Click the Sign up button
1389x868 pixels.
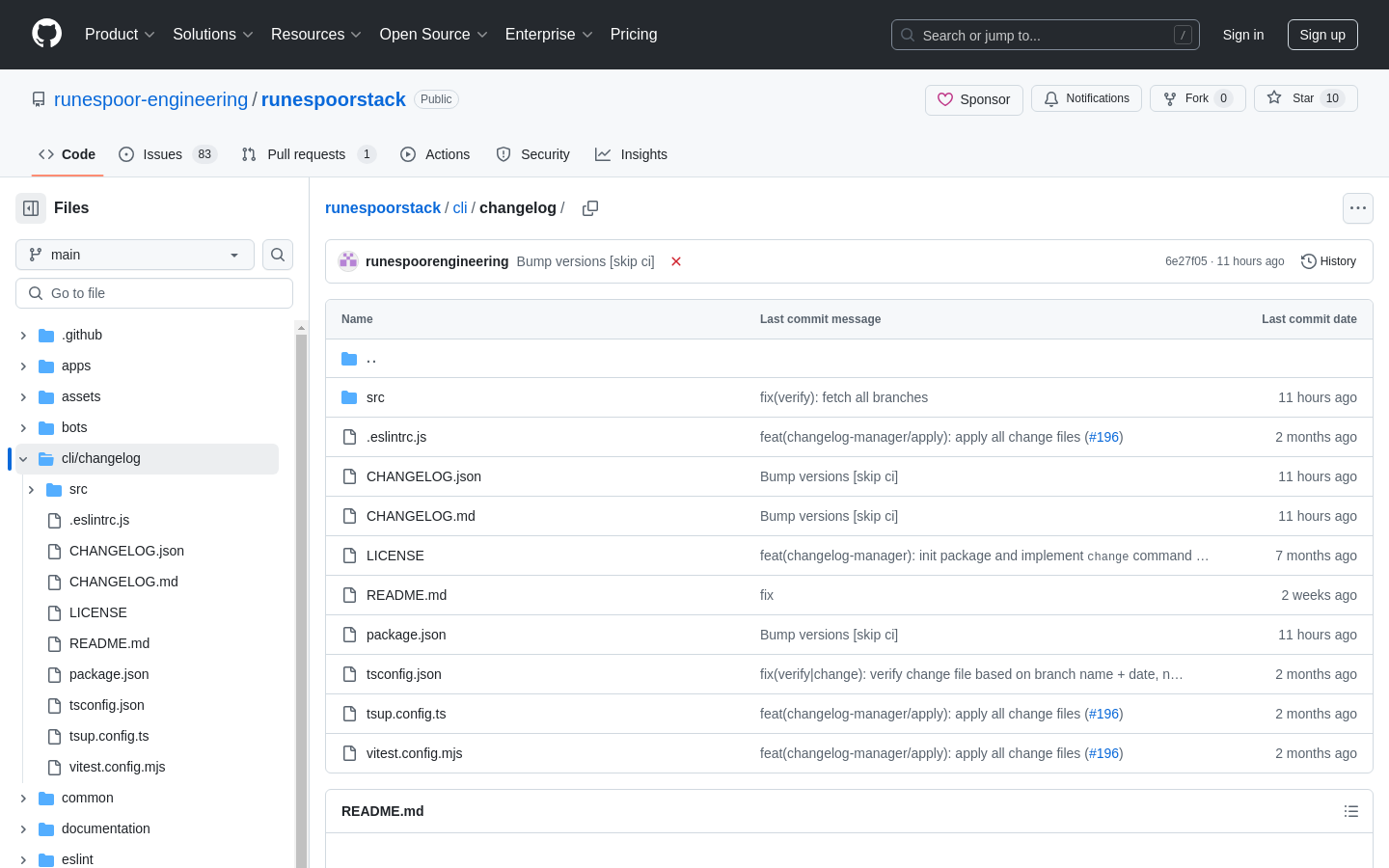click(1322, 35)
